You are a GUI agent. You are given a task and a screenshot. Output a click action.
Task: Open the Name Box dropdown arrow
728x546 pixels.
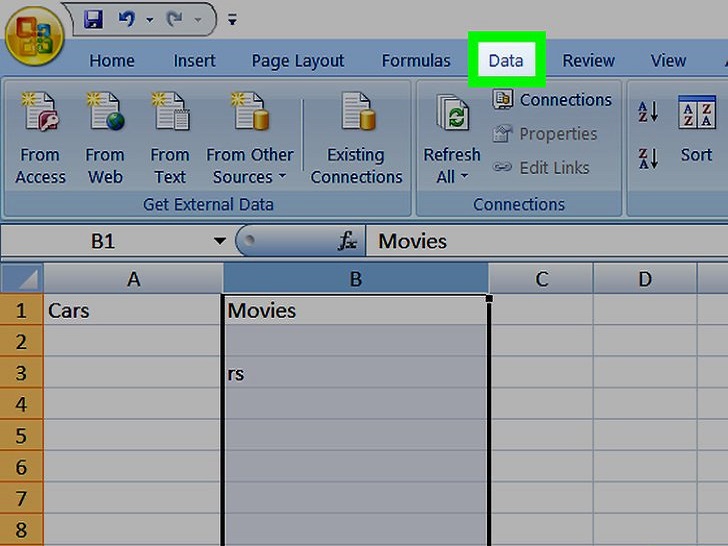[219, 241]
